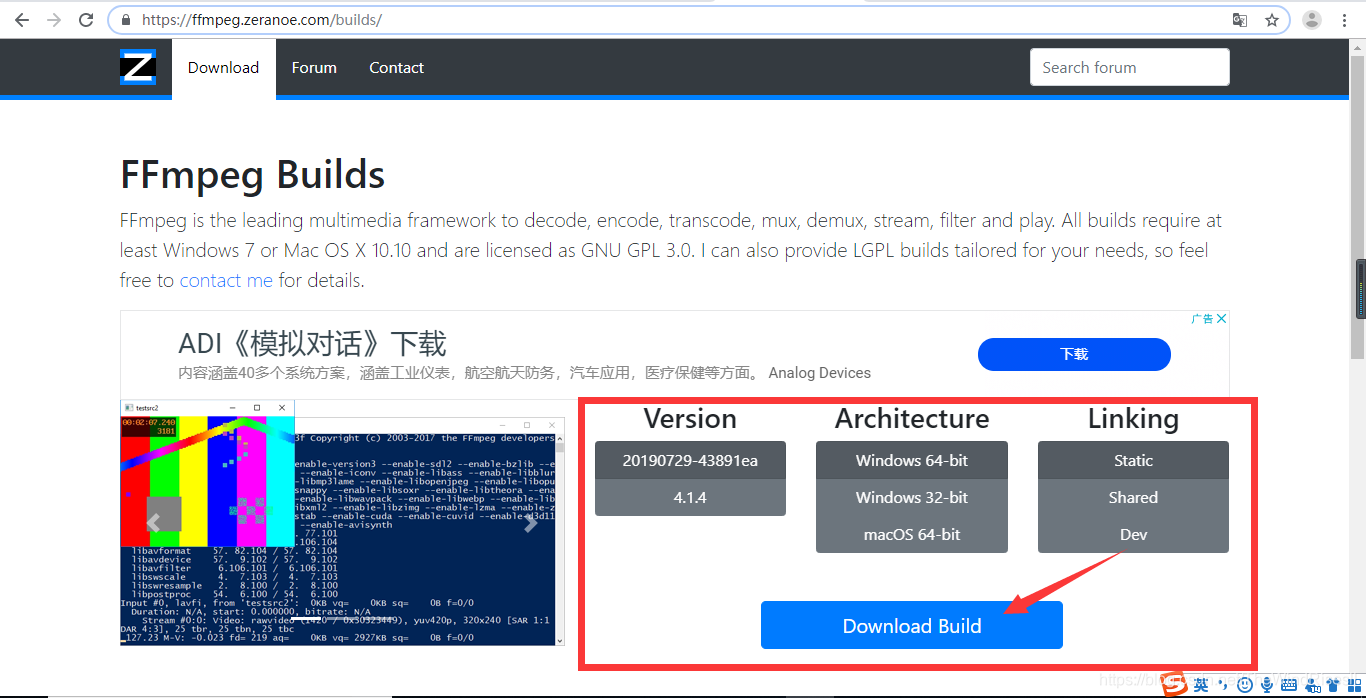Click the Sogou microphone voice input icon
Screen dimensions: 1366x698
pyautogui.click(x=1267, y=684)
